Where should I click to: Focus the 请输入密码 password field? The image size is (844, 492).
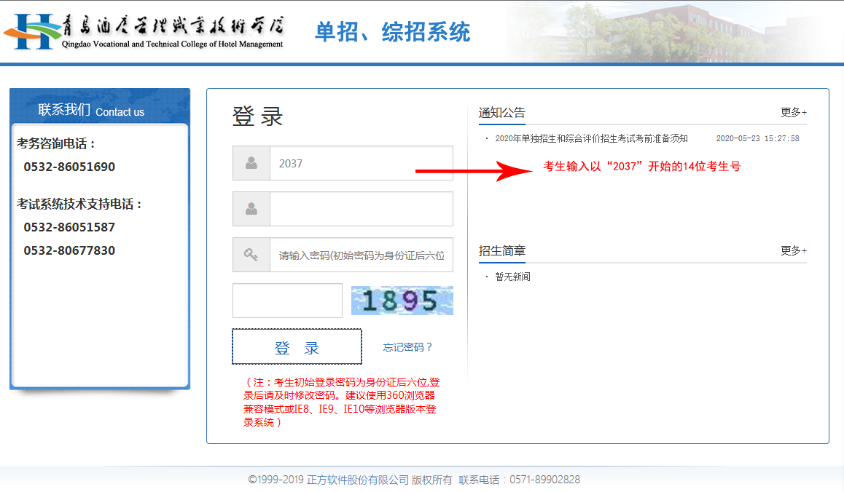tap(360, 255)
